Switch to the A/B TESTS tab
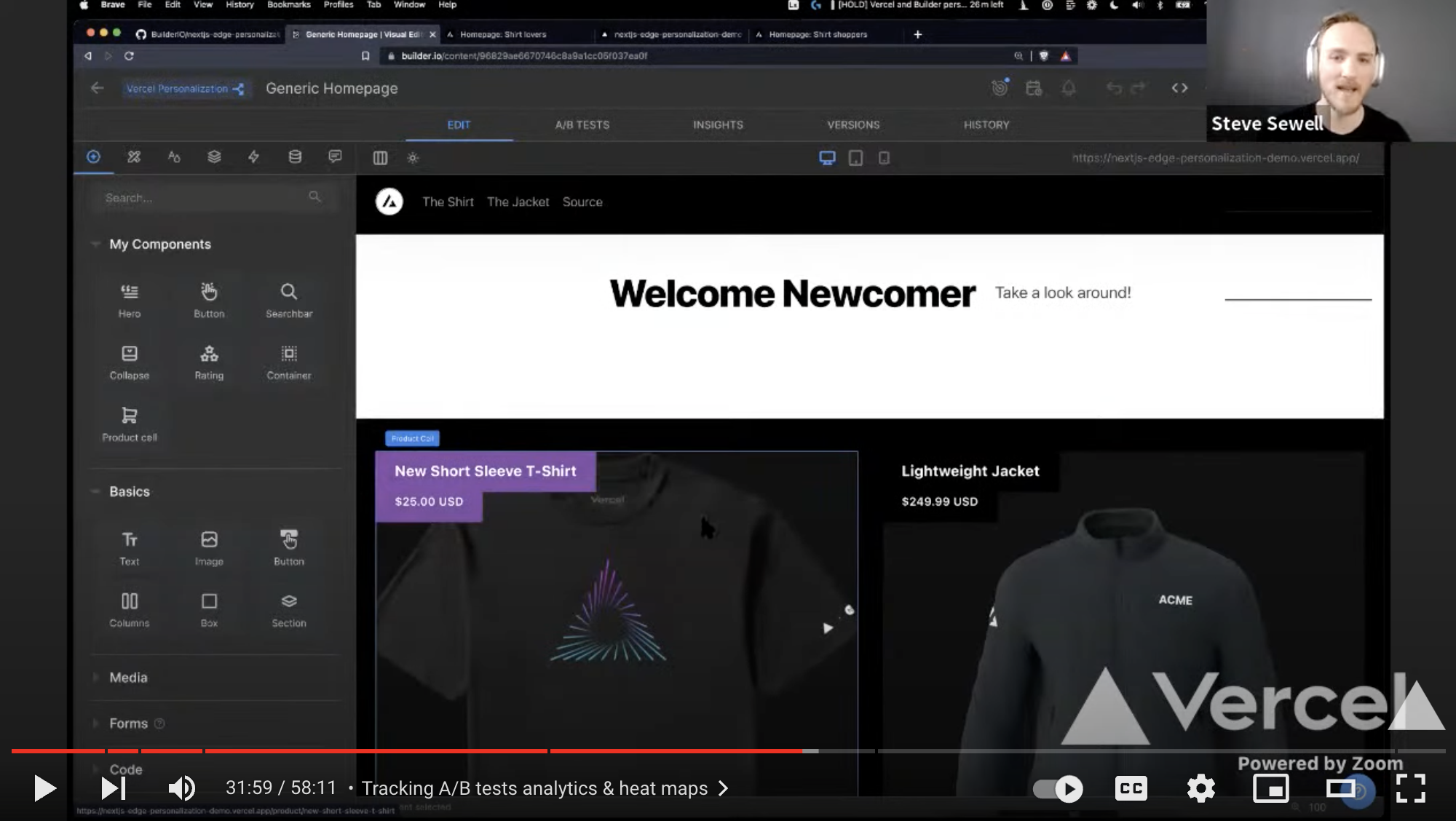 point(582,124)
